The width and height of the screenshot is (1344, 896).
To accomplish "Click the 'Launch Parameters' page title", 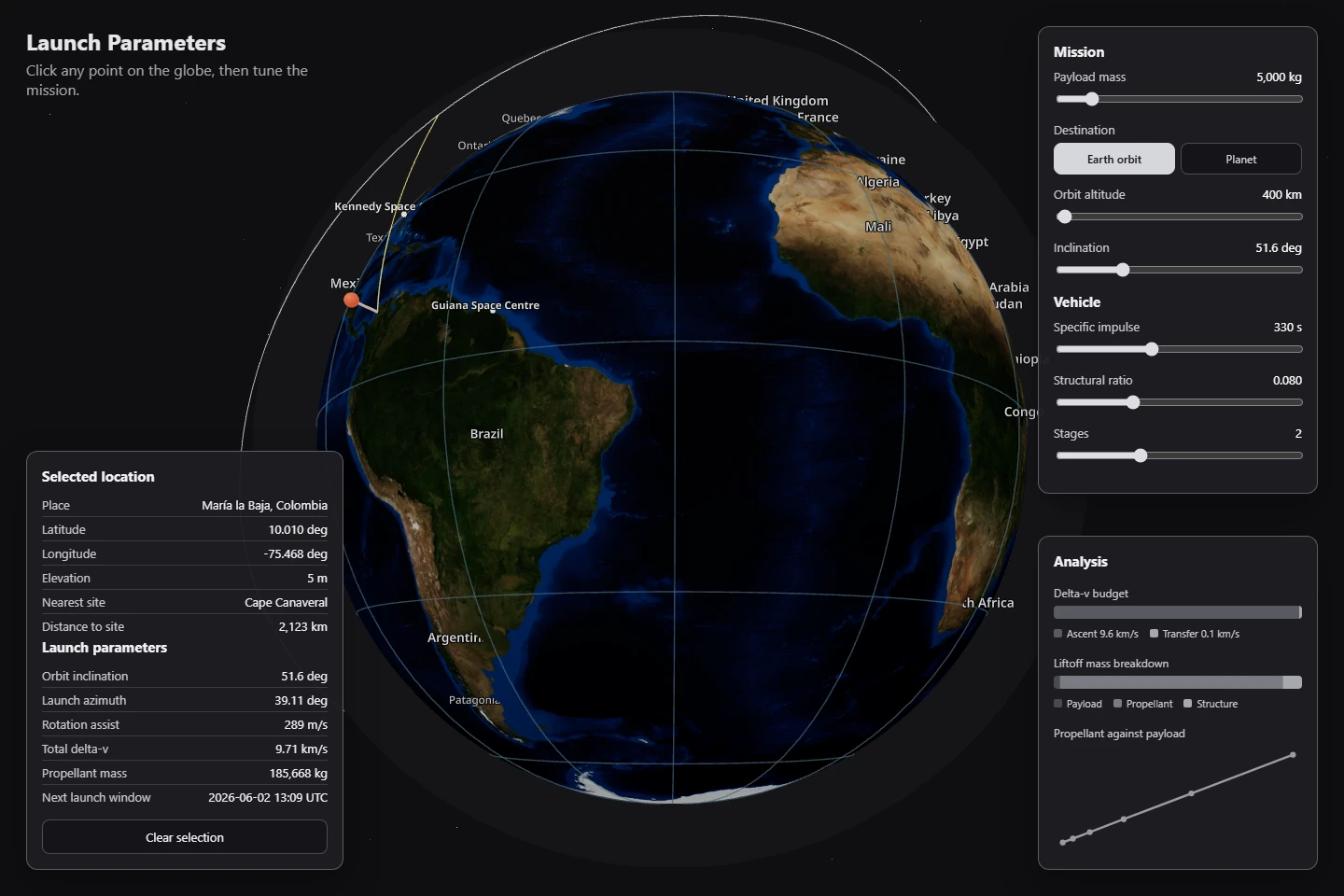I will (x=126, y=43).
